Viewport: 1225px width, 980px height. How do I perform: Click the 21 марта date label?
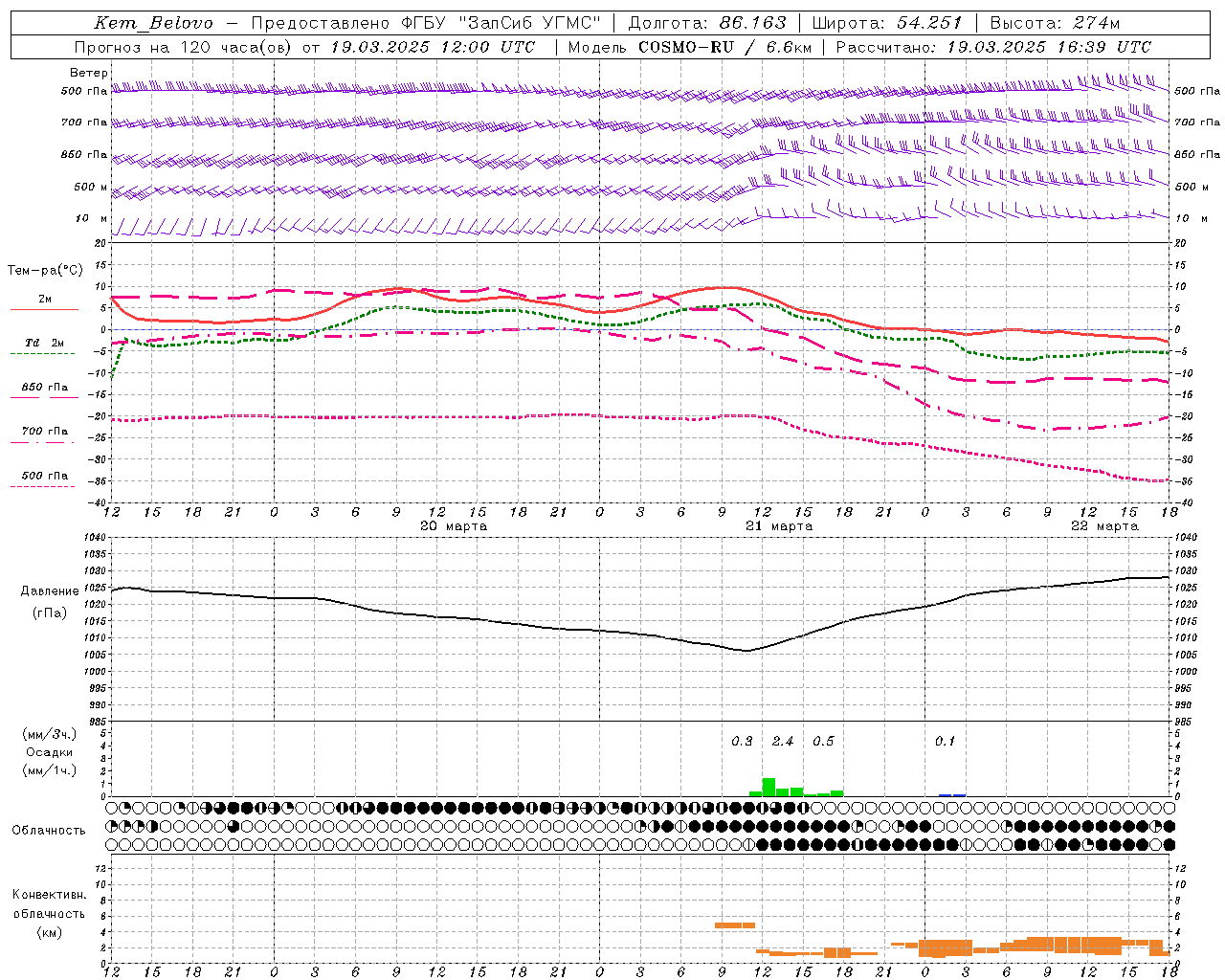point(779,526)
